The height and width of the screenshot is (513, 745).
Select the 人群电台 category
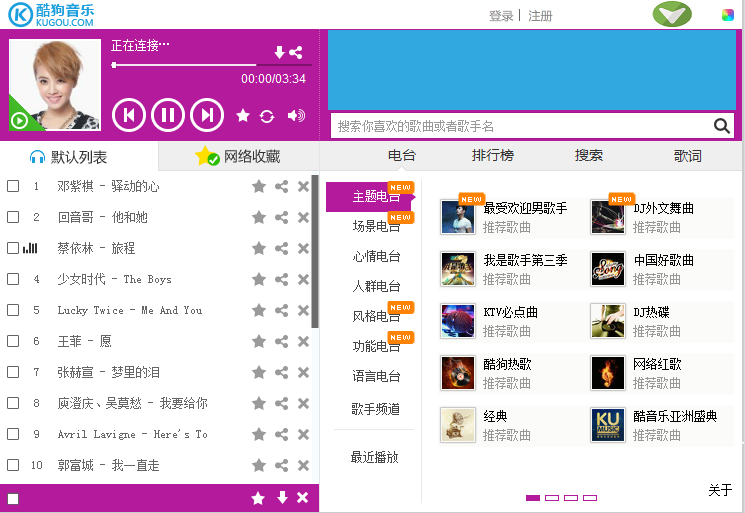coord(376,286)
